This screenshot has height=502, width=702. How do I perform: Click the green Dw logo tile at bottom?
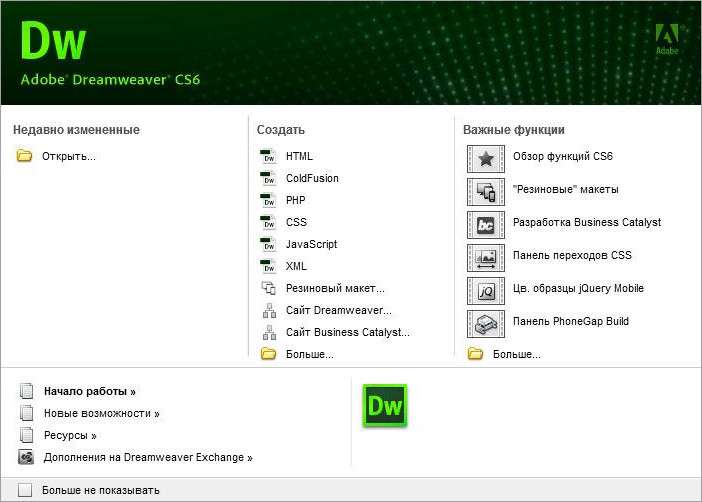(385, 406)
